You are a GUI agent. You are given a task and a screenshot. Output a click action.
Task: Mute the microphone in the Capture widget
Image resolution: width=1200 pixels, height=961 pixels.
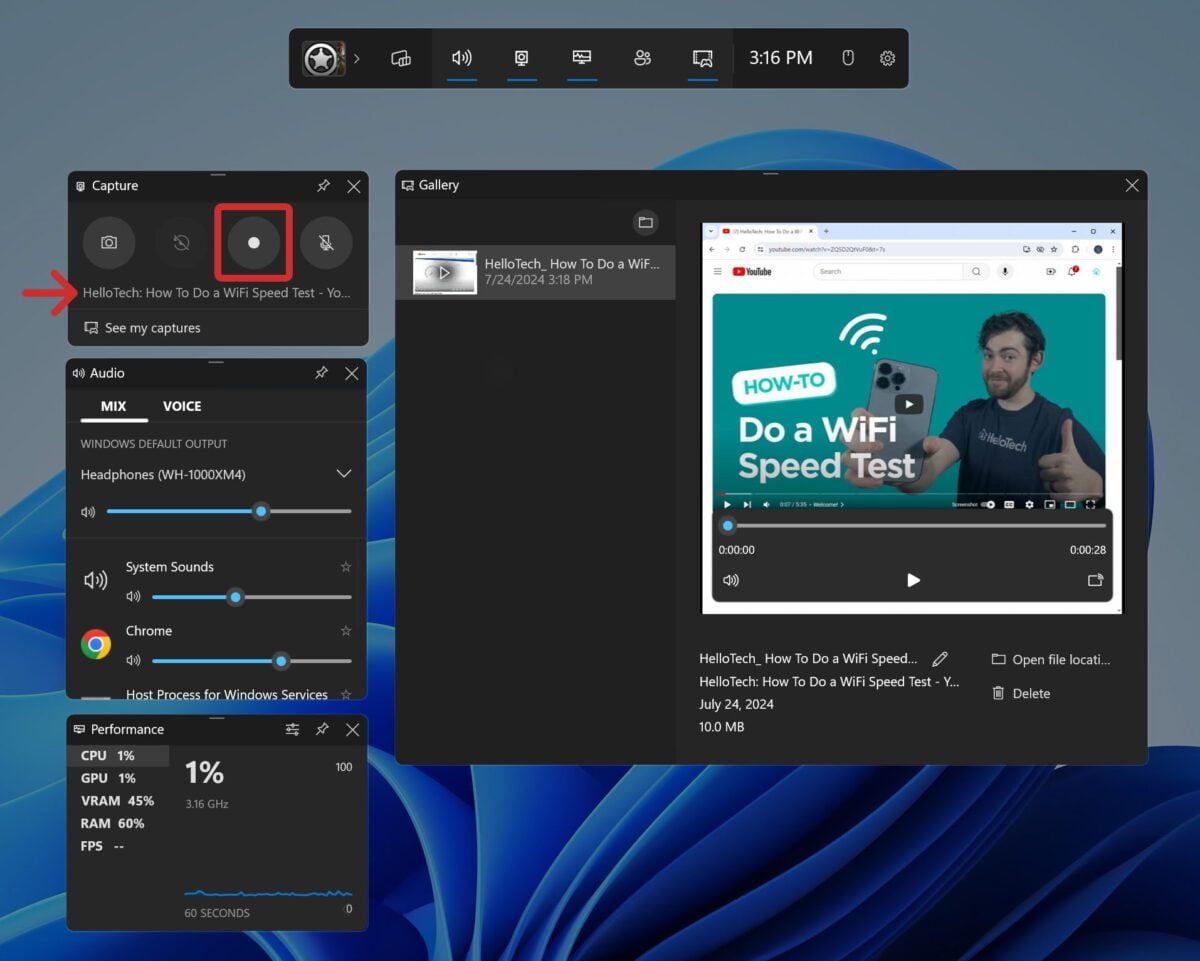(325, 242)
